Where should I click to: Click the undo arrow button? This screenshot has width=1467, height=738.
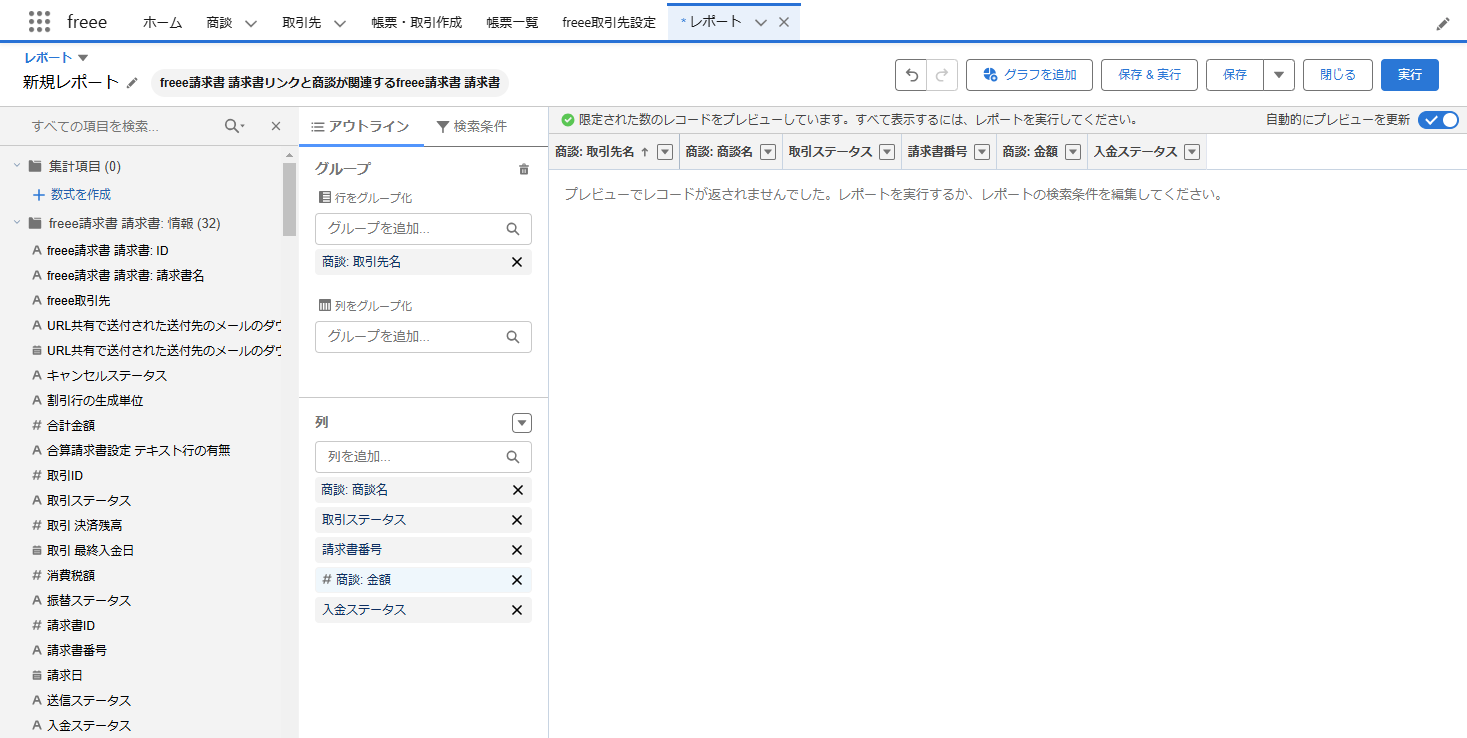911,75
